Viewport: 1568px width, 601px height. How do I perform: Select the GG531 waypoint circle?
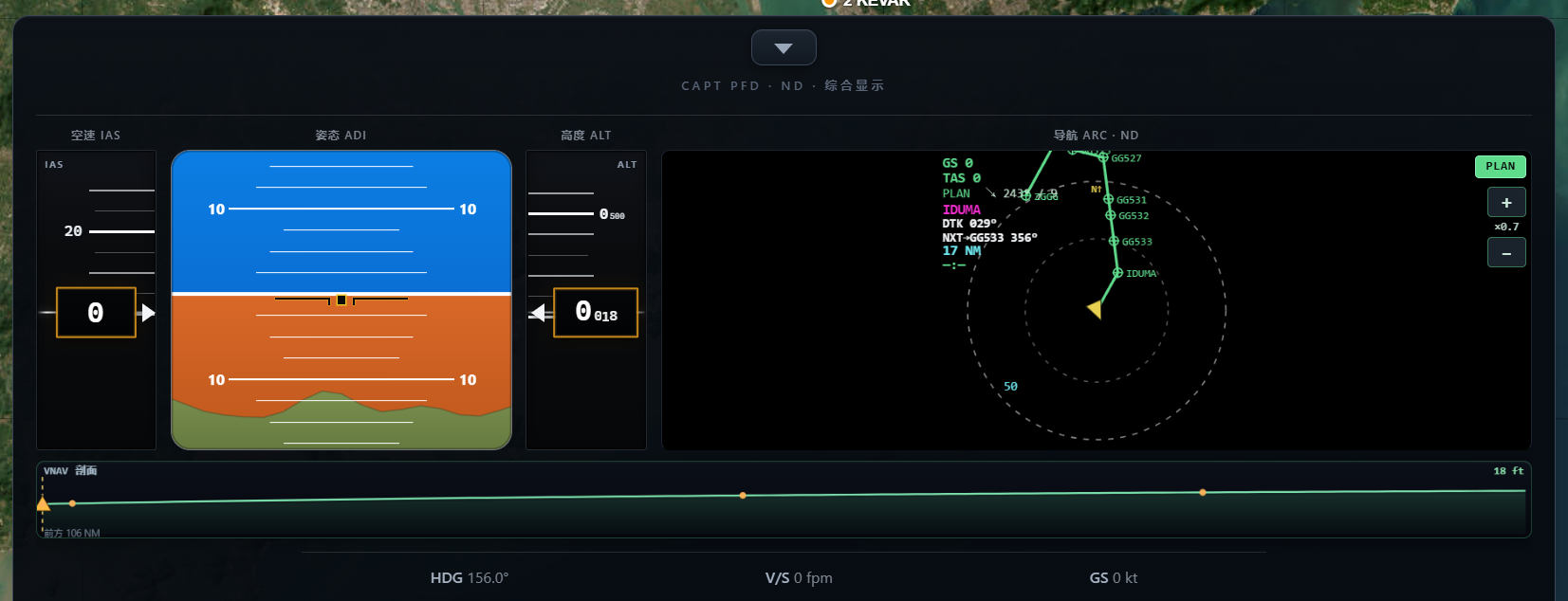(x=1108, y=199)
